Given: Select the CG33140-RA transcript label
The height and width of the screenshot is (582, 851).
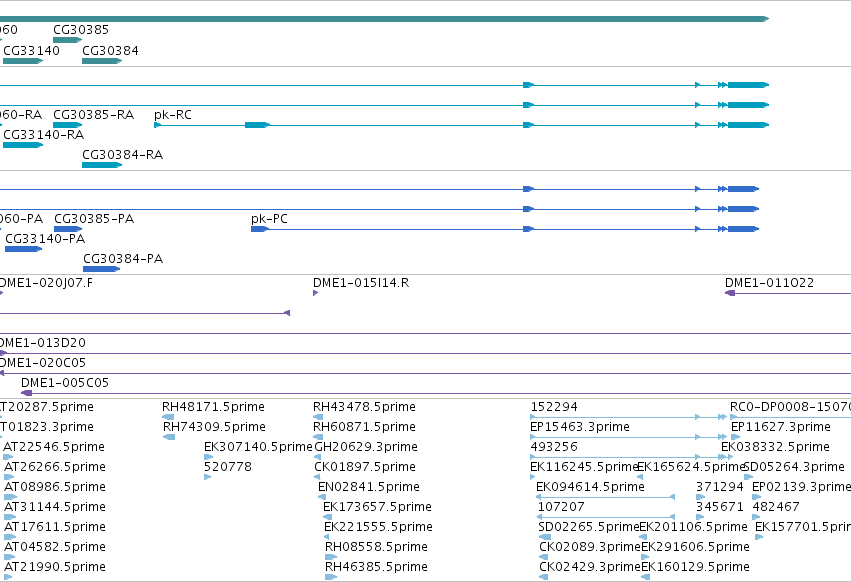Looking at the screenshot, I should click(43, 135).
